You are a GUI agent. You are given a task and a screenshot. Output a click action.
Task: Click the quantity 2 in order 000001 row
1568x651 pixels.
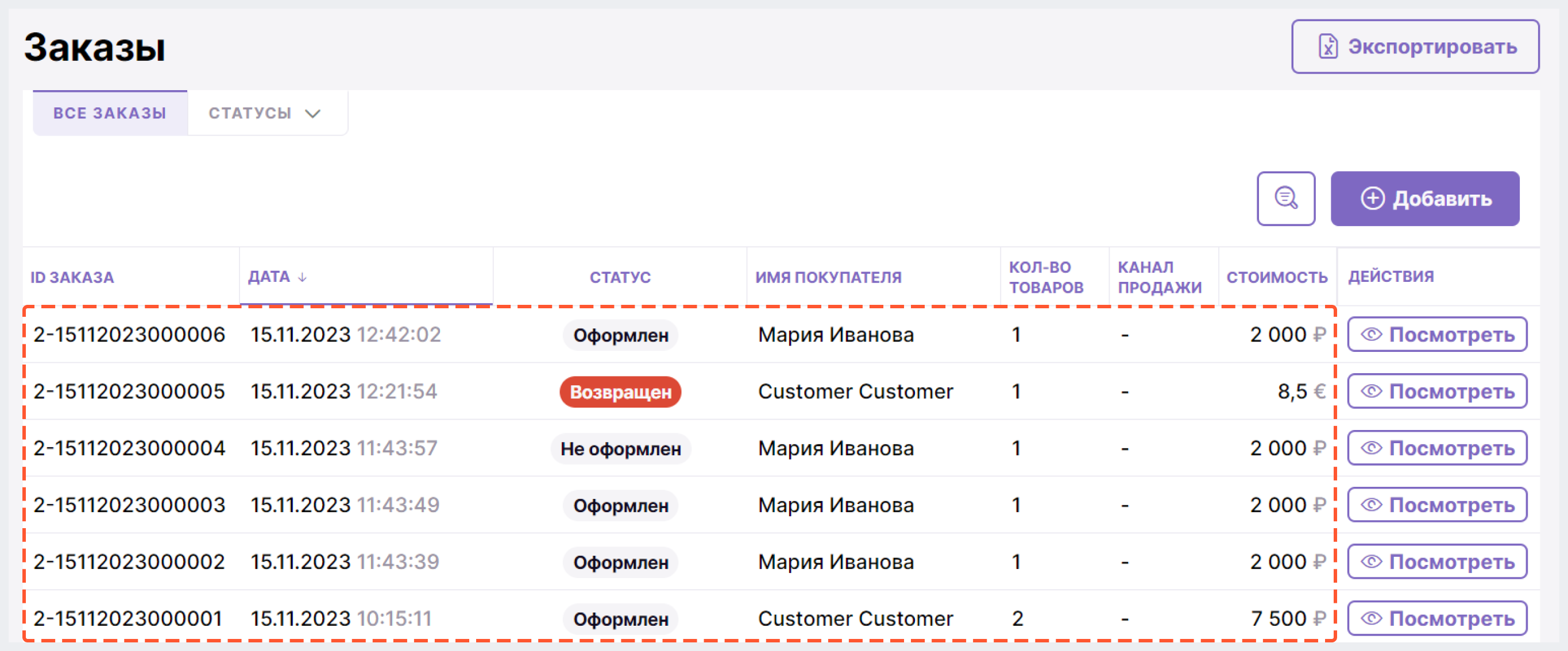[x=1017, y=619]
